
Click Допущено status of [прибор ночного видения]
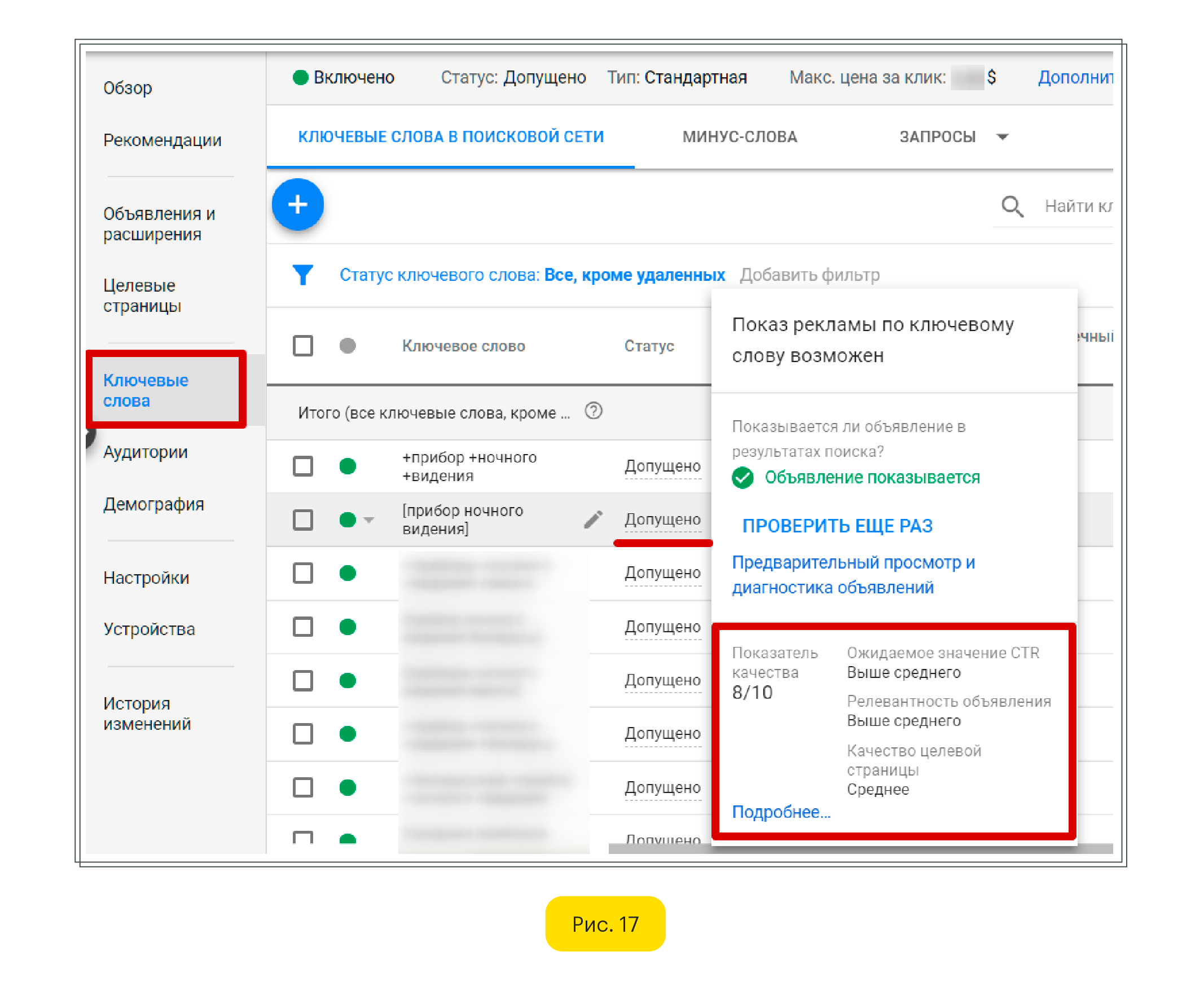[x=662, y=519]
